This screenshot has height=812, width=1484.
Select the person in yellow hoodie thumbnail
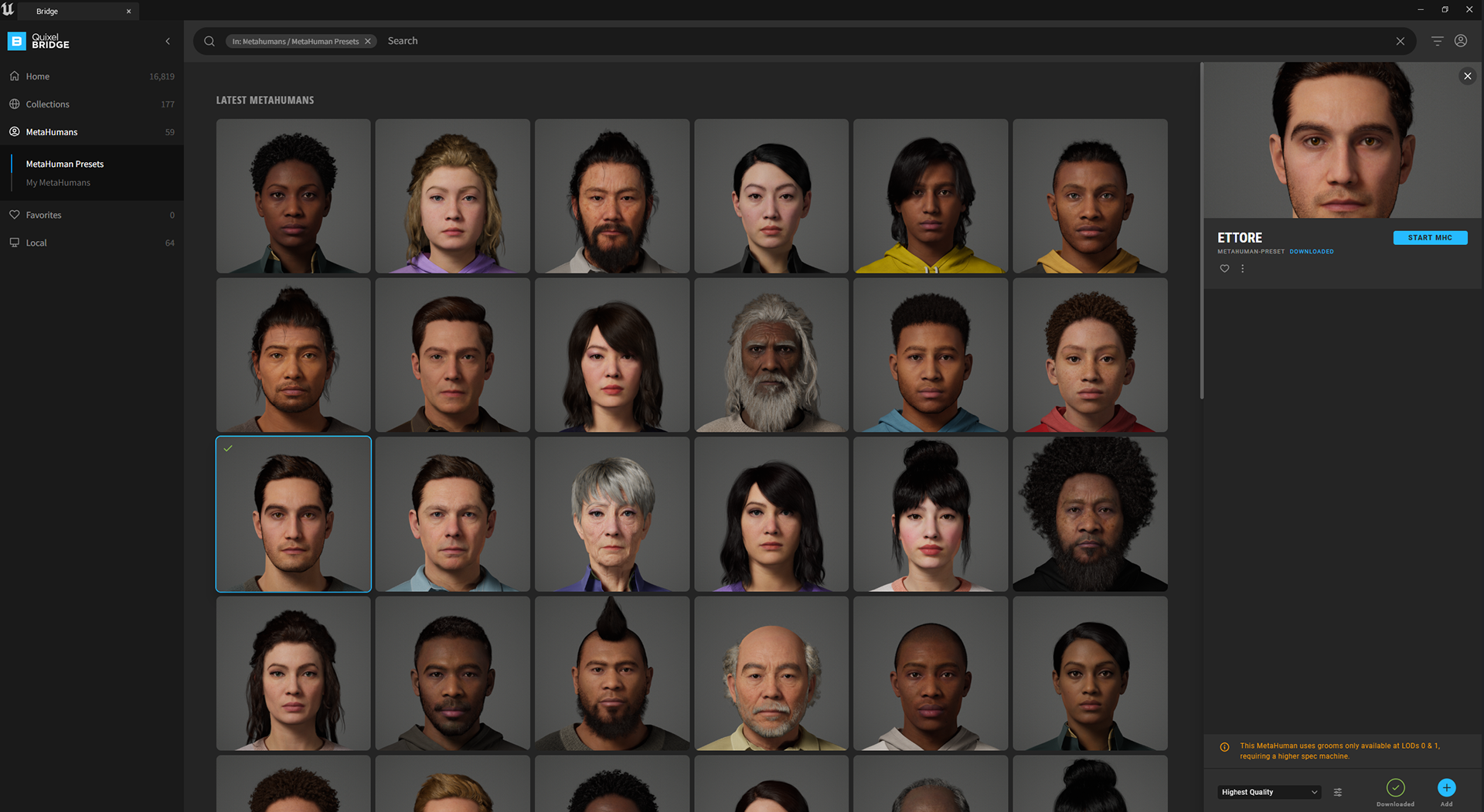point(931,196)
